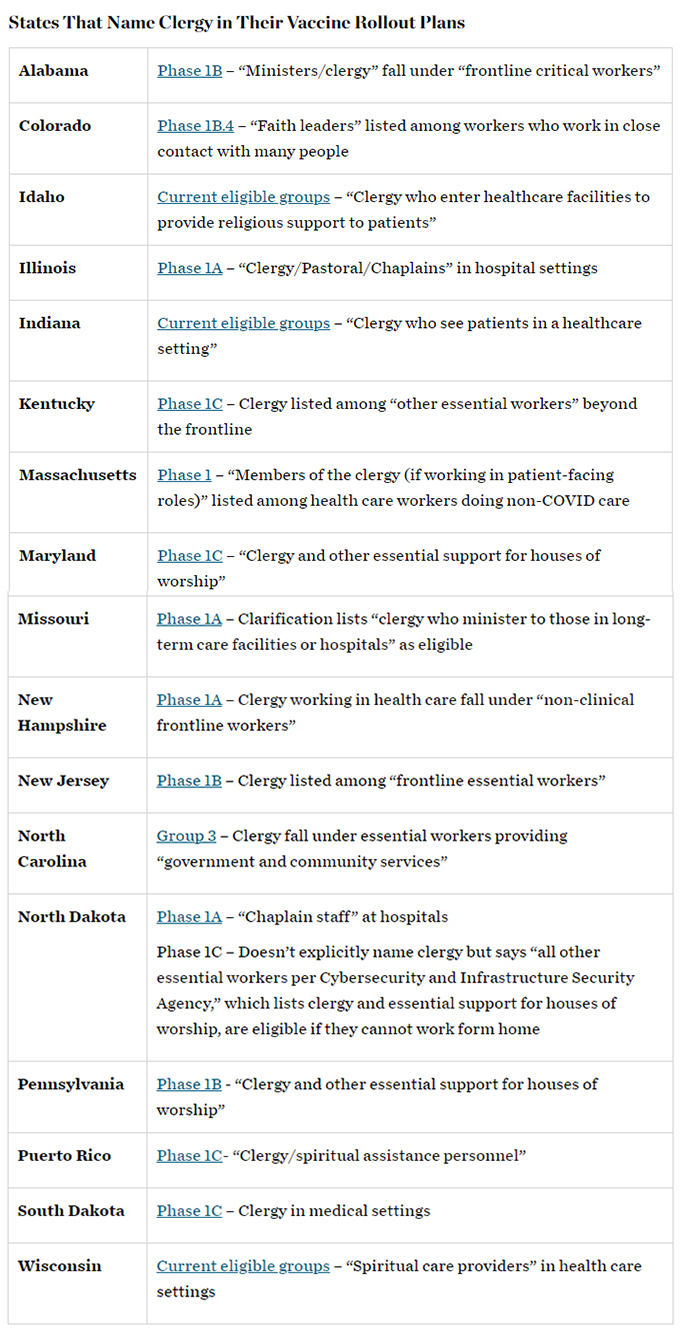
Task: Click the Massachusetts state name cell
Action: pyautogui.click(x=78, y=475)
